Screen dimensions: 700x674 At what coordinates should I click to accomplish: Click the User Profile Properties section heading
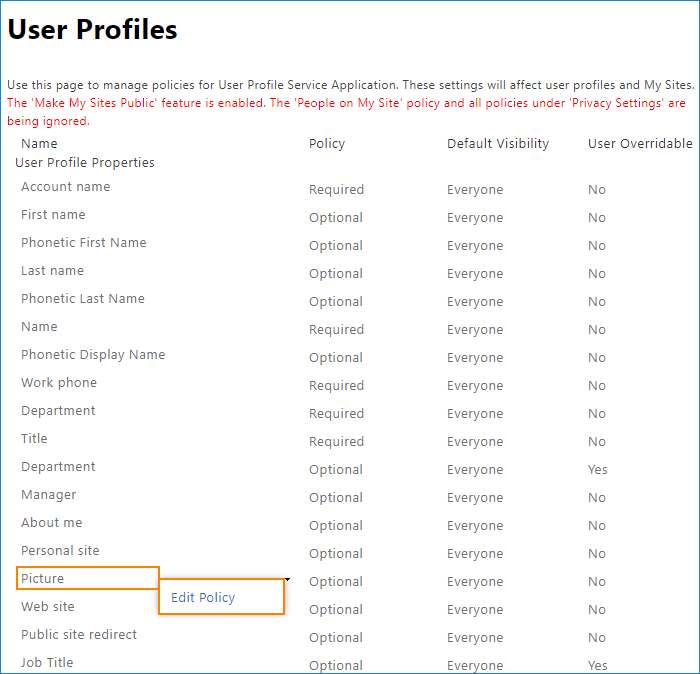click(x=85, y=162)
